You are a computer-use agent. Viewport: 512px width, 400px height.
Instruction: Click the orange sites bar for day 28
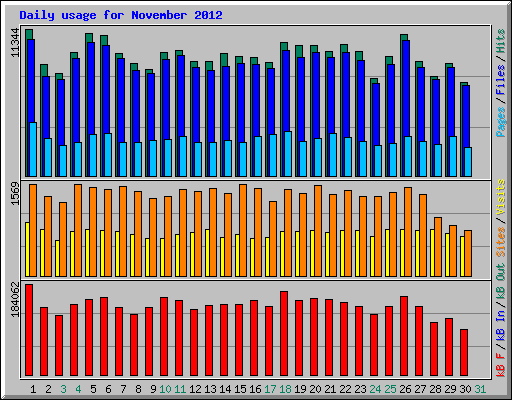click(x=438, y=247)
